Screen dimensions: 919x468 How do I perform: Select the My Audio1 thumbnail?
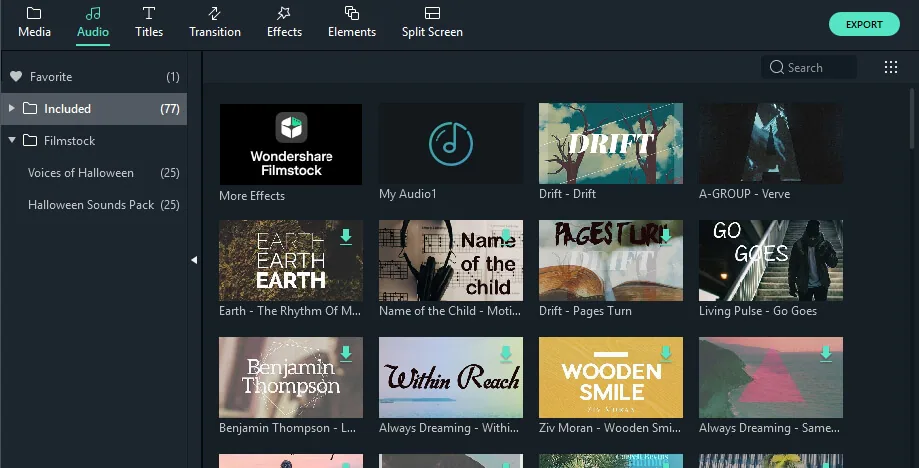click(451, 144)
